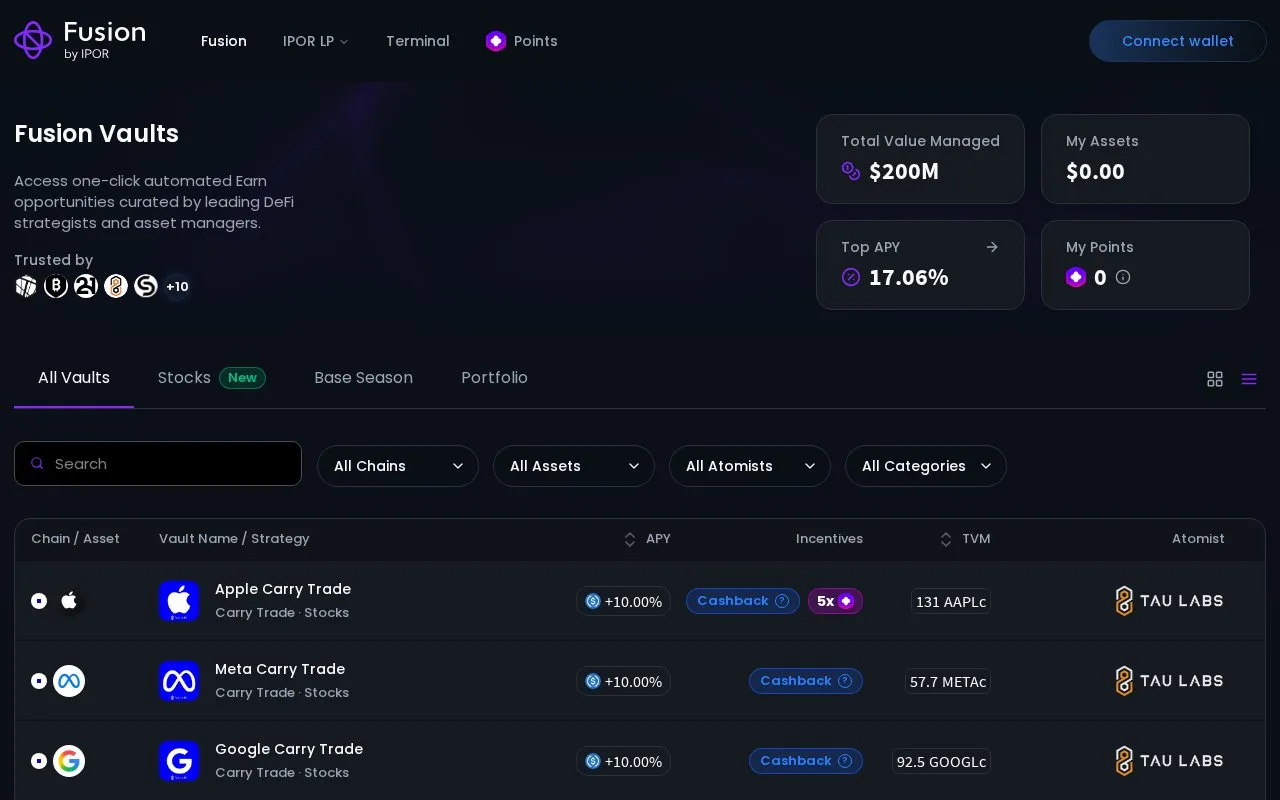This screenshot has height=800, width=1280.
Task: Click the magnifier icon in the search box
Action: 38,464
